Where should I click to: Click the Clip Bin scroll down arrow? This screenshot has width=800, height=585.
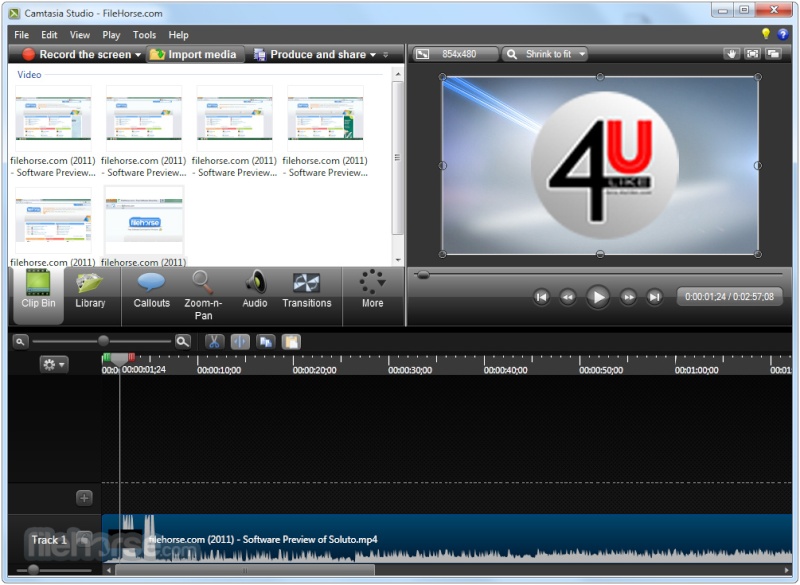[398, 260]
